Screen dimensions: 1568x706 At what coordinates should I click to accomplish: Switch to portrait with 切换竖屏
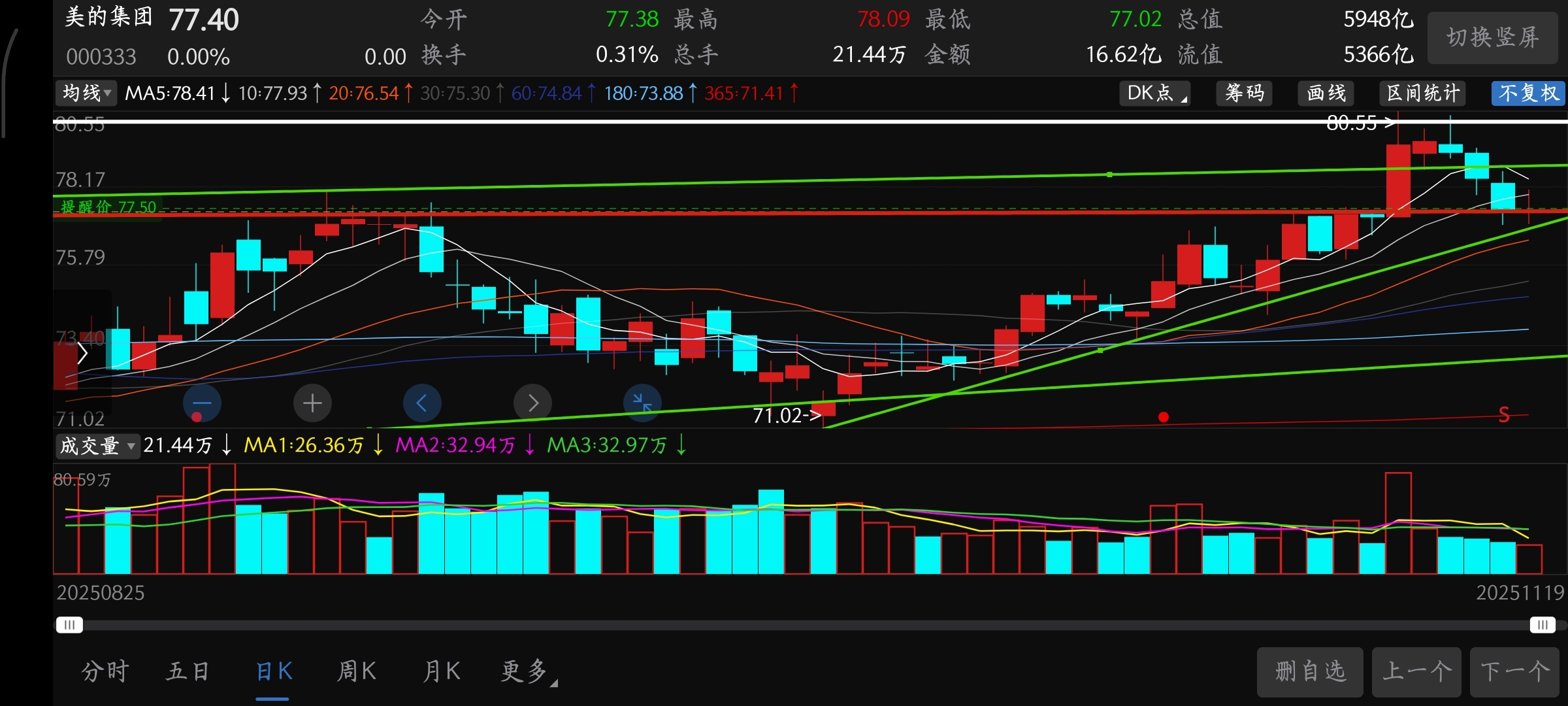pos(1492,38)
